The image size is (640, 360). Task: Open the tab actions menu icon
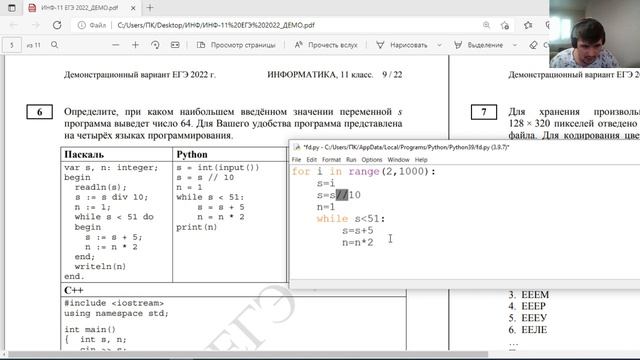click(x=11, y=8)
